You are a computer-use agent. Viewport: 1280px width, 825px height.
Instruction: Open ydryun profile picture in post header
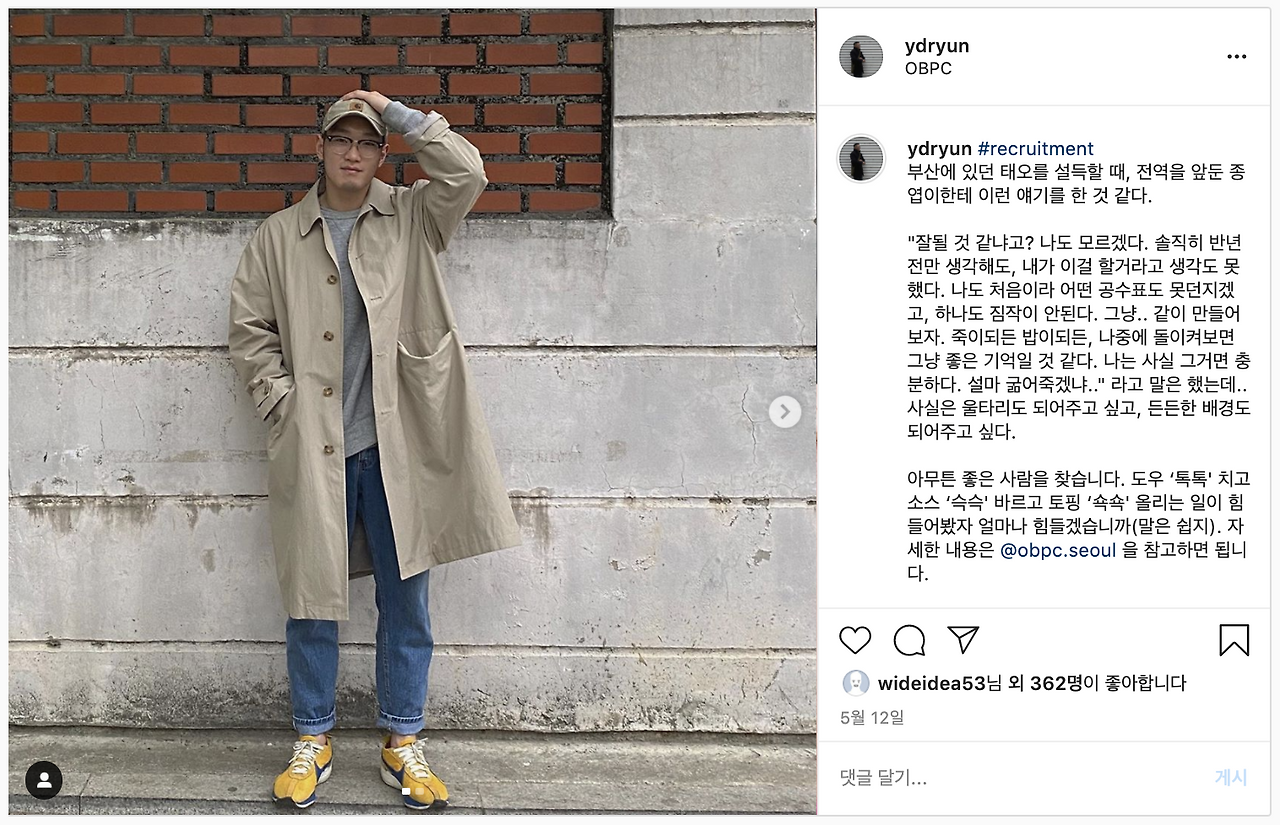click(861, 57)
